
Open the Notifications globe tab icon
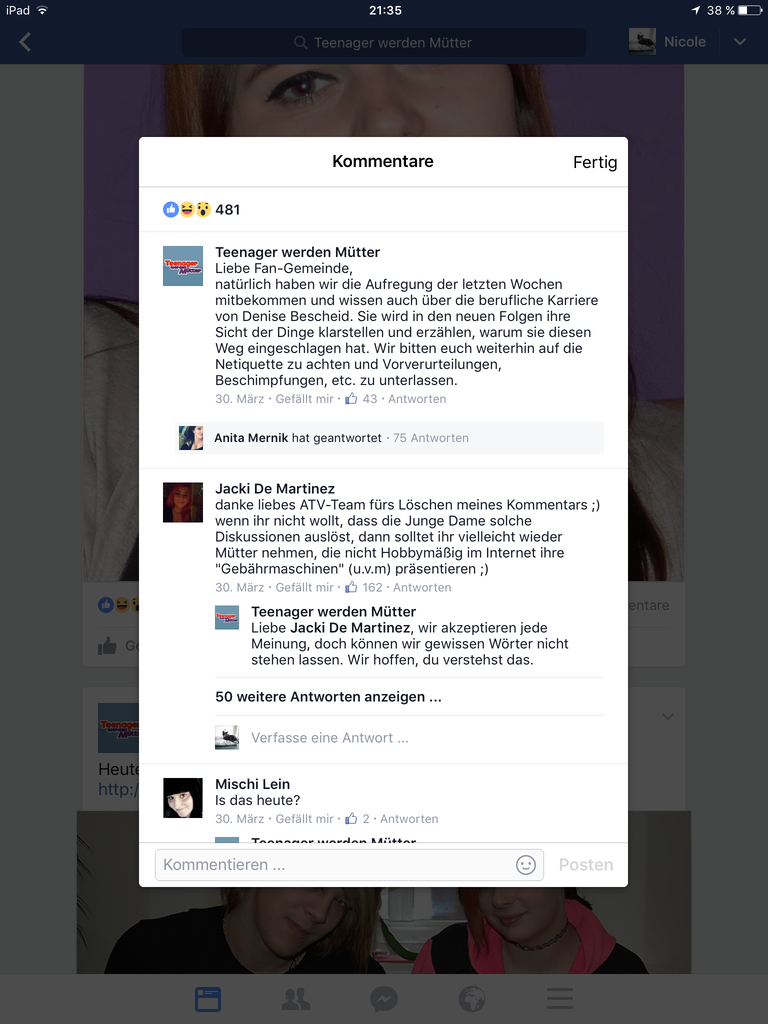point(472,999)
